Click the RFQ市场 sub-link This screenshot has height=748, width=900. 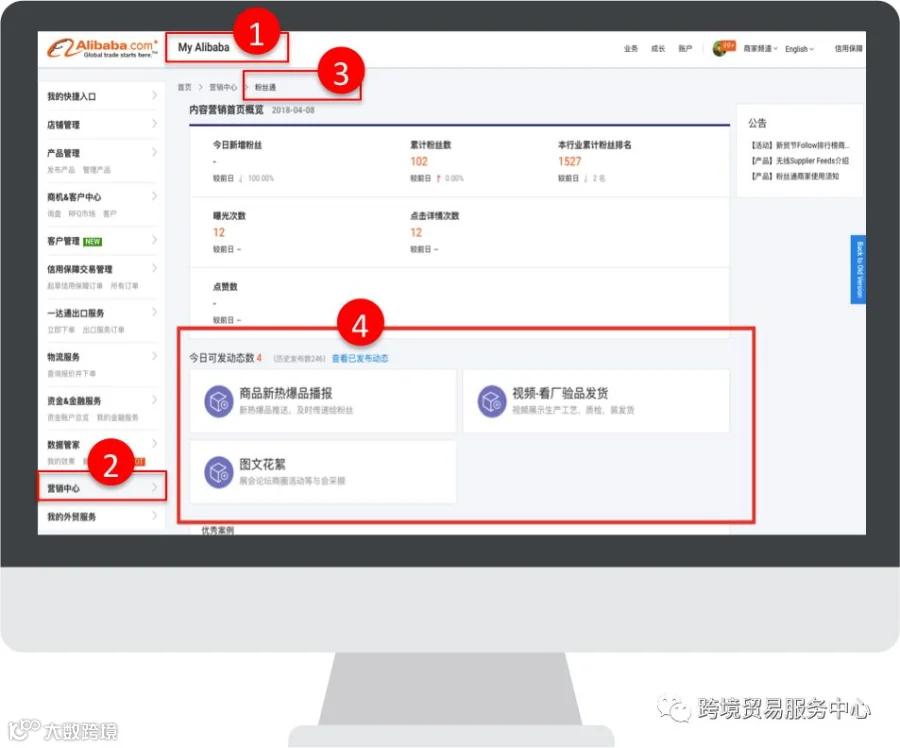pyautogui.click(x=82, y=214)
